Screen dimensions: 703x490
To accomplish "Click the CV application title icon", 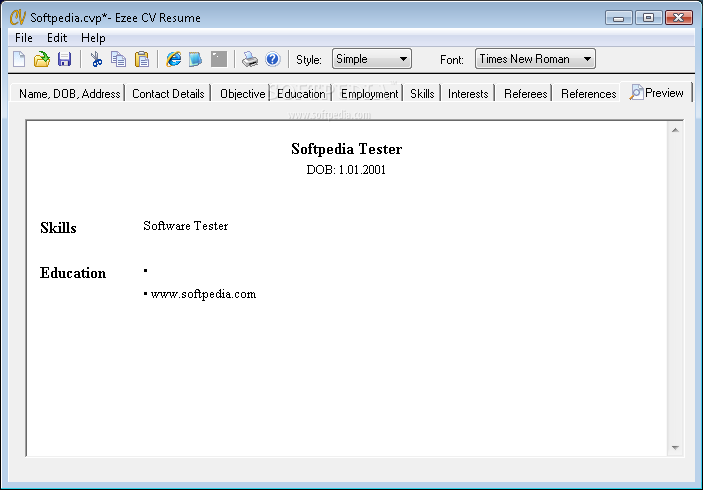I will tap(17, 17).
